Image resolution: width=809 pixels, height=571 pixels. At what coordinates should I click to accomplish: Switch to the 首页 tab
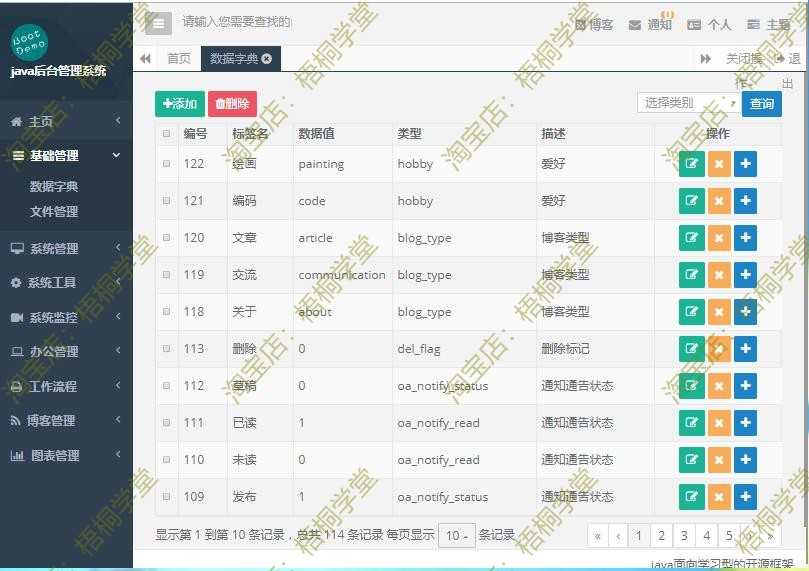tap(179, 59)
